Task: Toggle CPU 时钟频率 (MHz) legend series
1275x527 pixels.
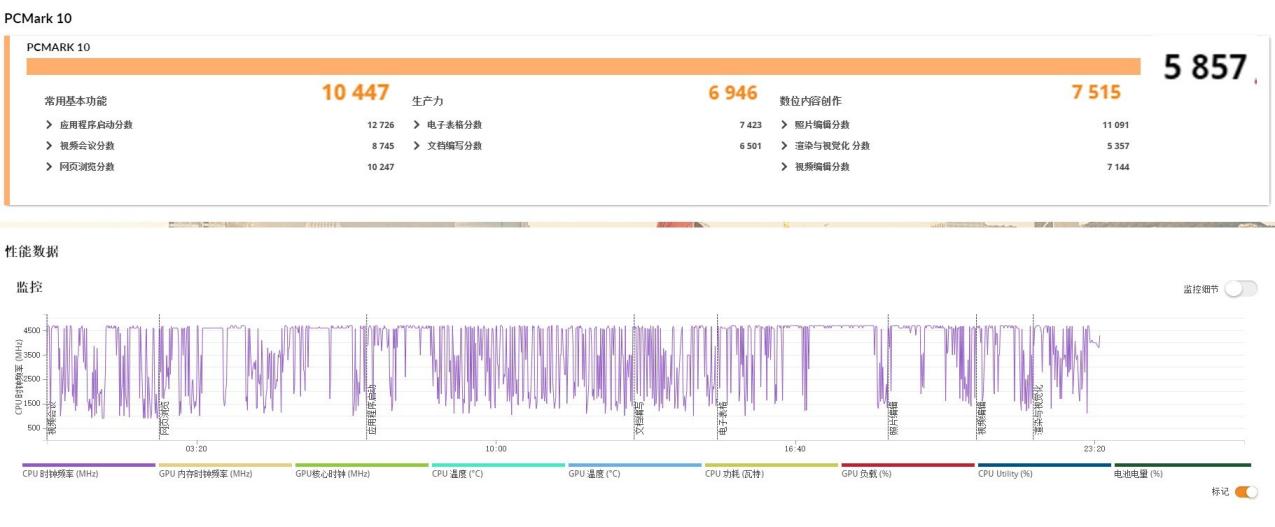Action: 88,470
